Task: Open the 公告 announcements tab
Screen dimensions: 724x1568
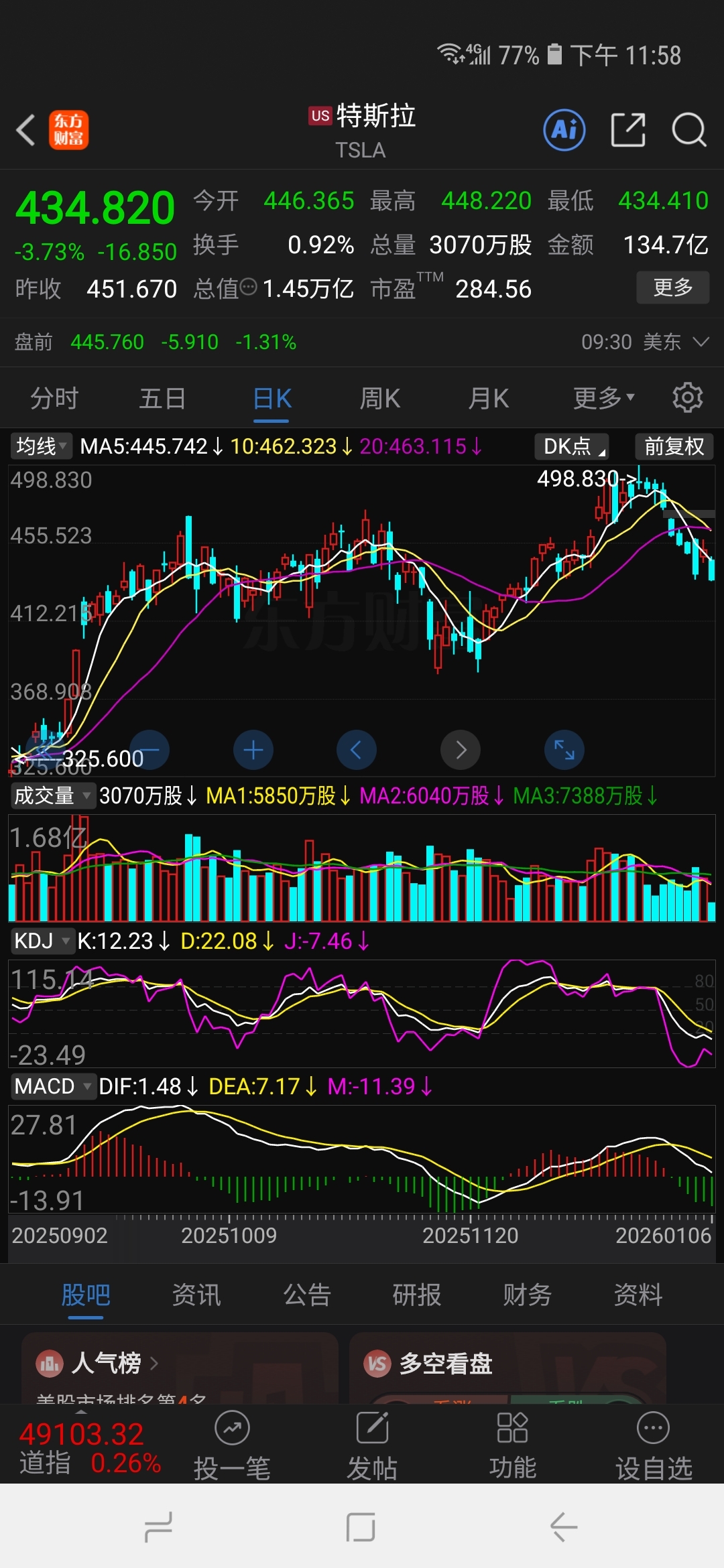Action: pyautogui.click(x=307, y=1295)
